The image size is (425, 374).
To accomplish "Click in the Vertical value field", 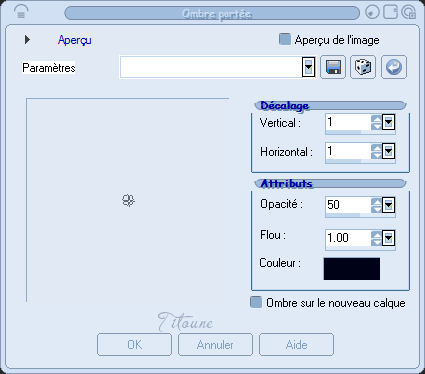I will (x=348, y=122).
